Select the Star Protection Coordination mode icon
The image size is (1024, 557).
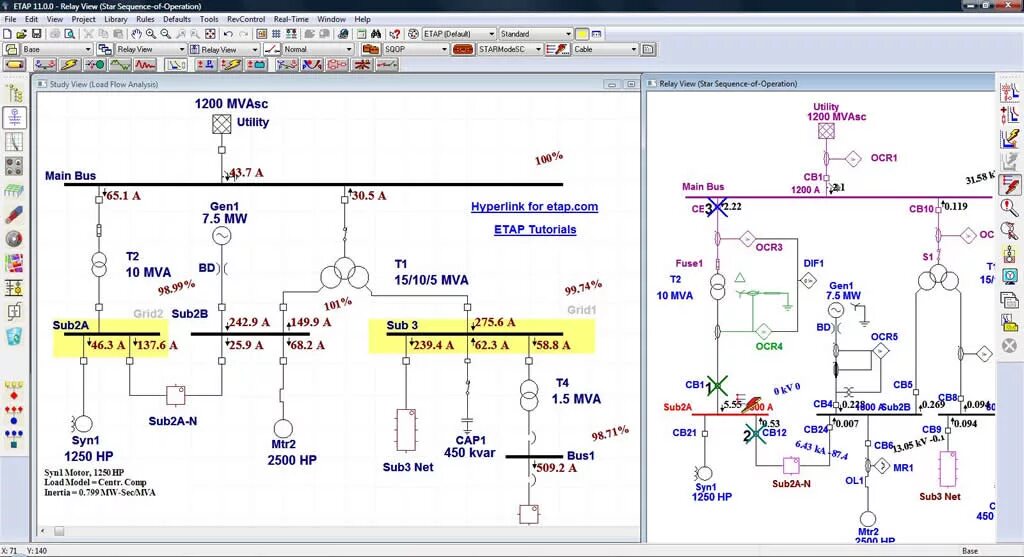click(x=176, y=65)
